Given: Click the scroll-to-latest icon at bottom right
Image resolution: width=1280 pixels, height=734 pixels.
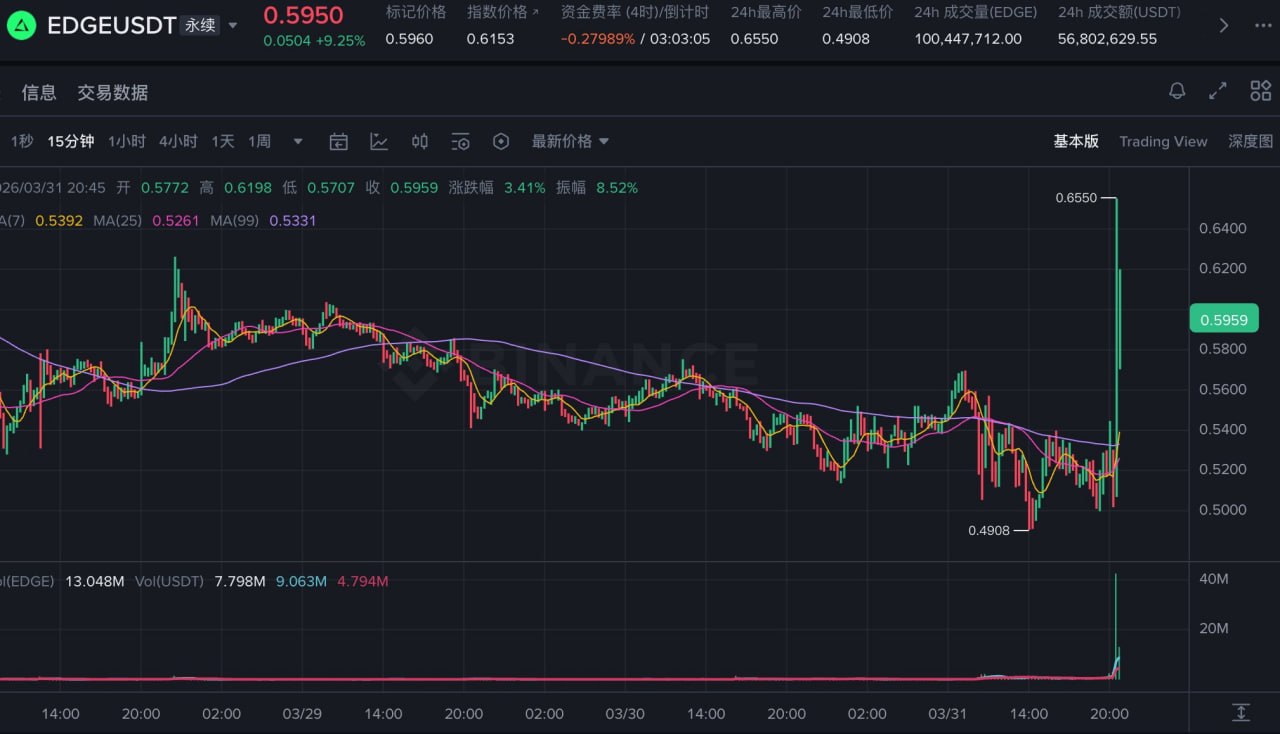Looking at the screenshot, I should click(x=1241, y=712).
